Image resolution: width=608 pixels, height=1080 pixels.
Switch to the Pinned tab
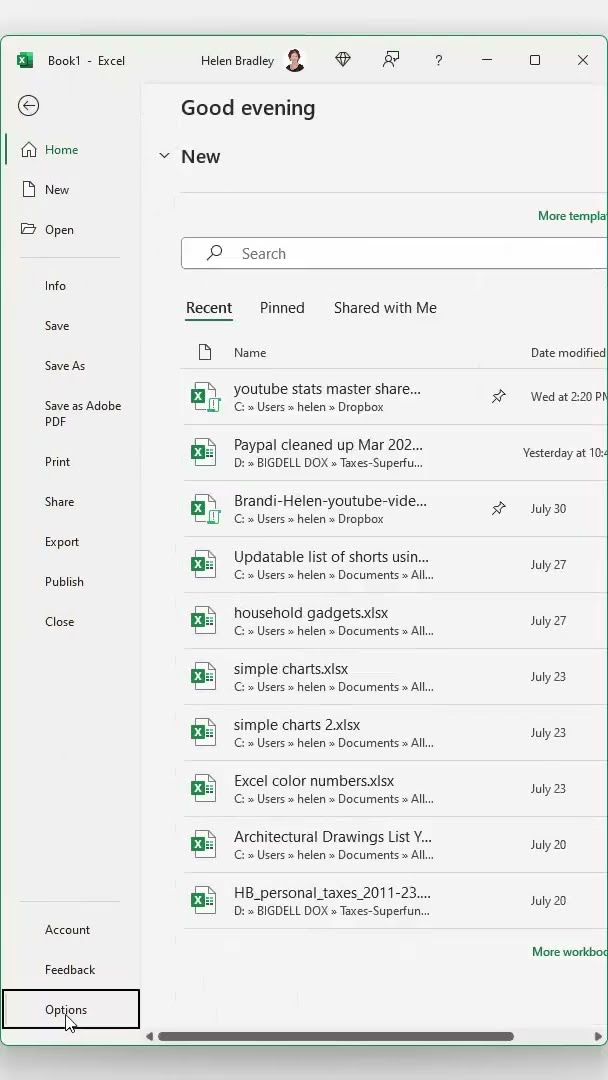[x=282, y=308]
